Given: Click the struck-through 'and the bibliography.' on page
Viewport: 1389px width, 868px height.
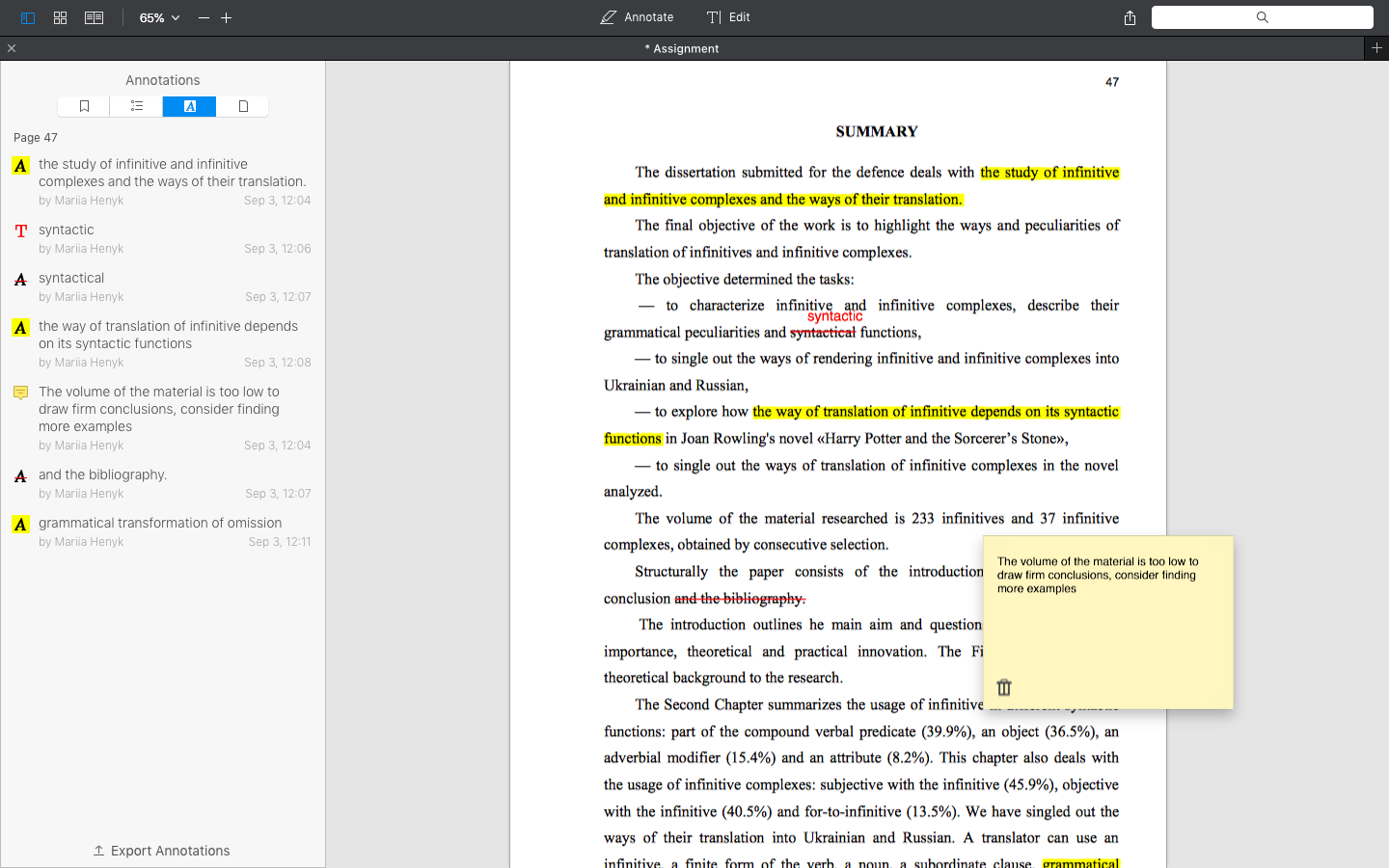Looking at the screenshot, I should tap(740, 598).
